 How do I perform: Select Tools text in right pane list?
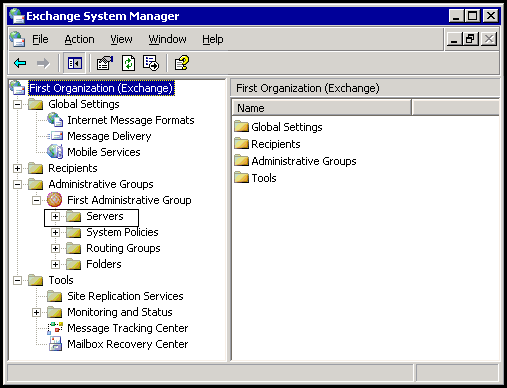coord(264,178)
